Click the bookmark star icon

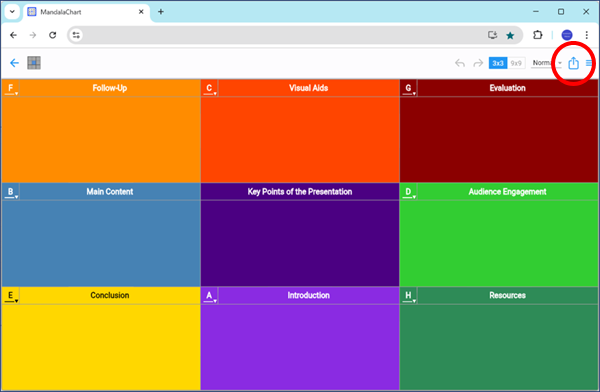pyautogui.click(x=510, y=35)
